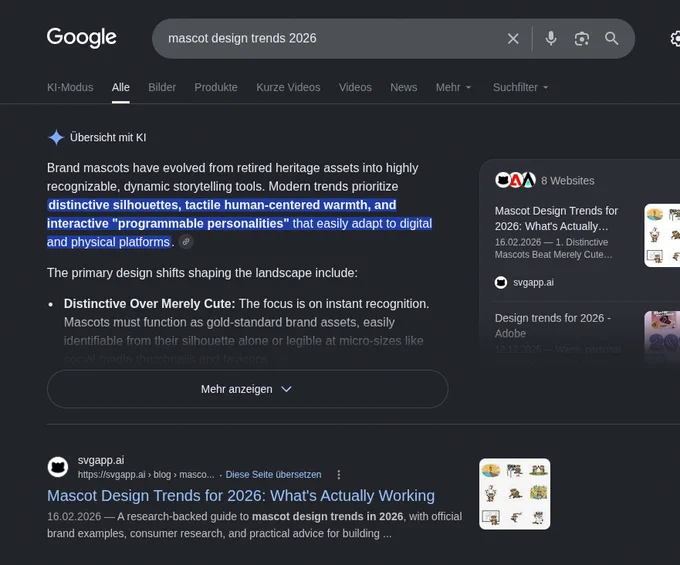Click svgapp.ai site name in sources panel
The width and height of the screenshot is (680, 565).
pos(533,283)
